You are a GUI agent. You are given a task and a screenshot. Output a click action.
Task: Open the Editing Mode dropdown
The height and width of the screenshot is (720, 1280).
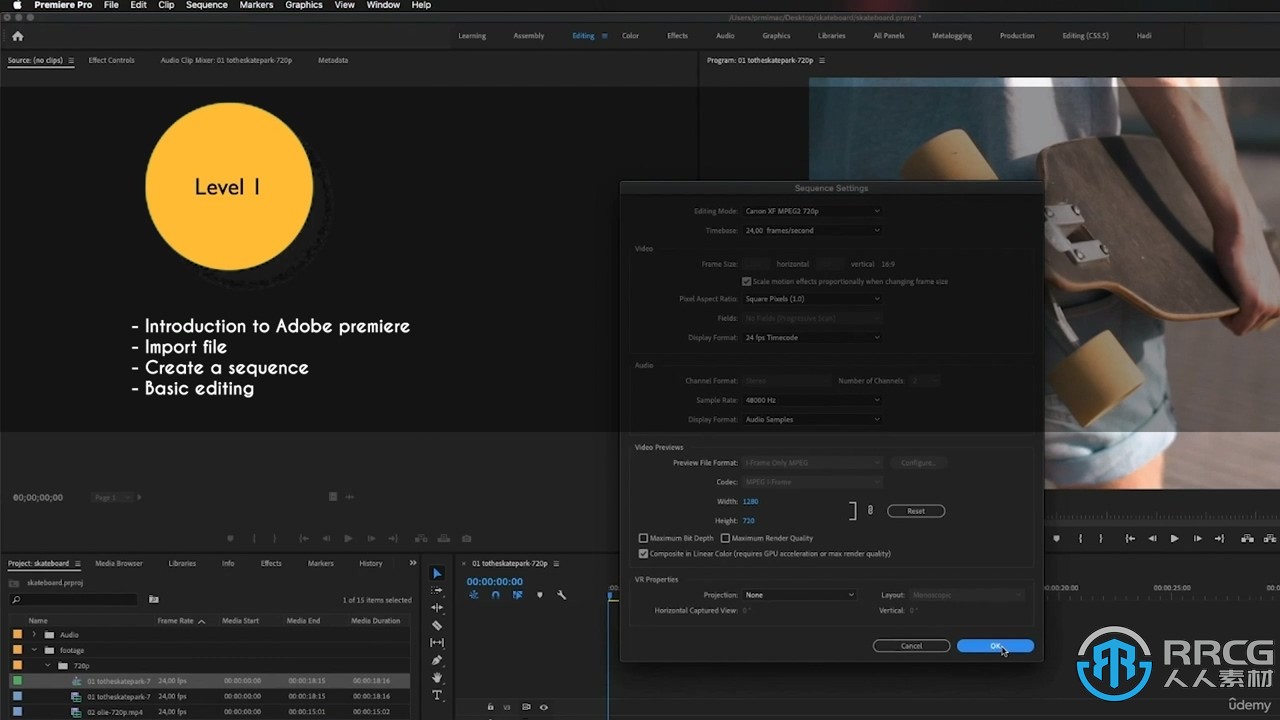[x=812, y=211]
